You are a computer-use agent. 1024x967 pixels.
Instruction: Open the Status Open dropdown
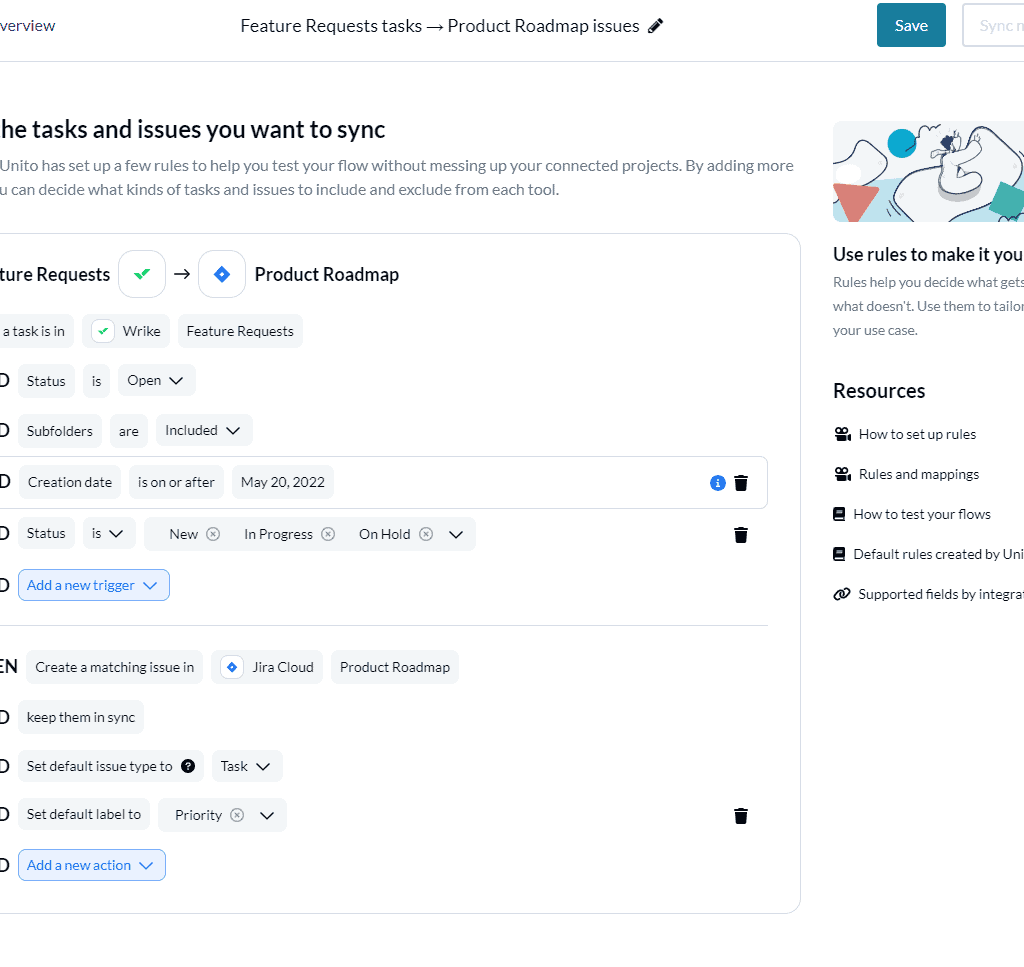pos(157,381)
